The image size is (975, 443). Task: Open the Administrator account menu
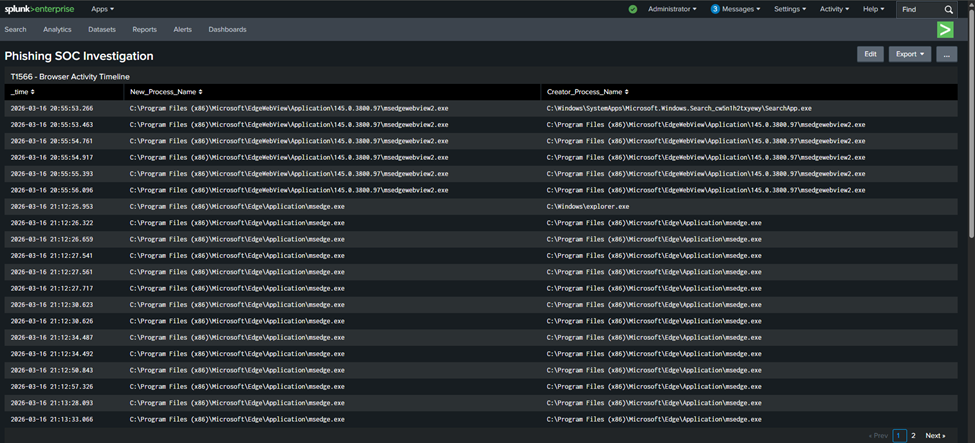coord(672,9)
